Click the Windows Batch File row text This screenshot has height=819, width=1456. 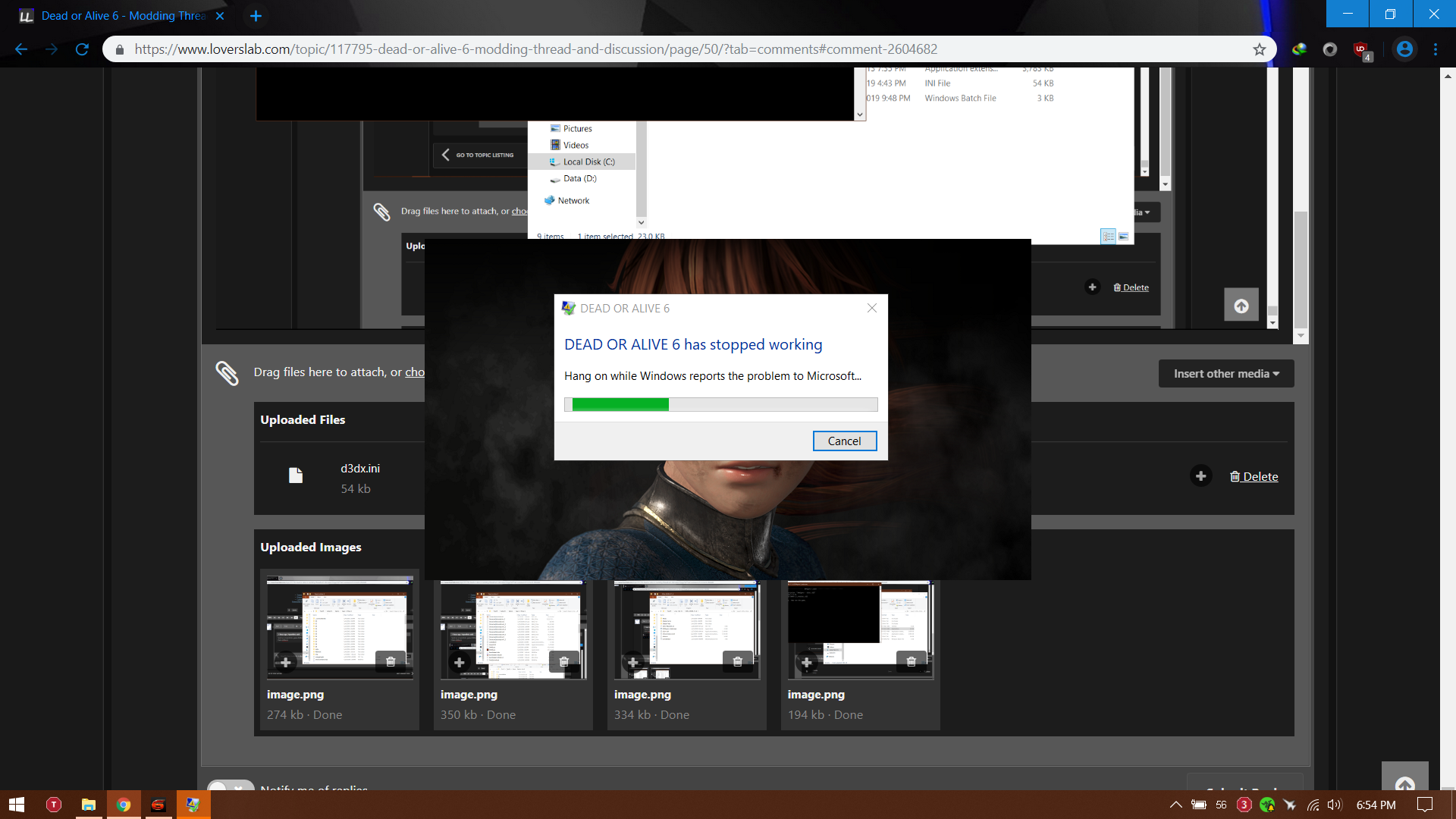pyautogui.click(x=960, y=99)
